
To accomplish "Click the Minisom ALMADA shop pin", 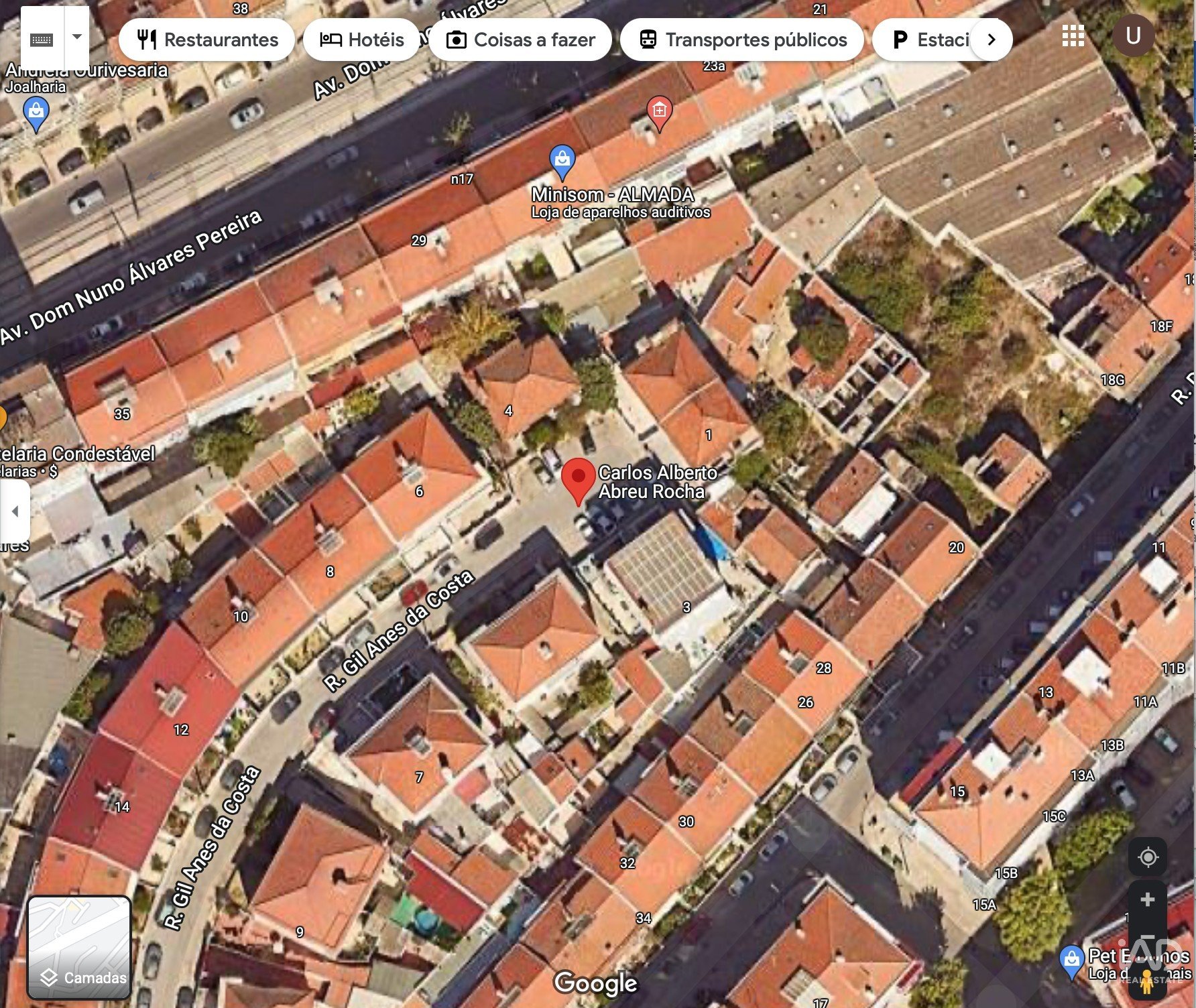I will (x=562, y=161).
